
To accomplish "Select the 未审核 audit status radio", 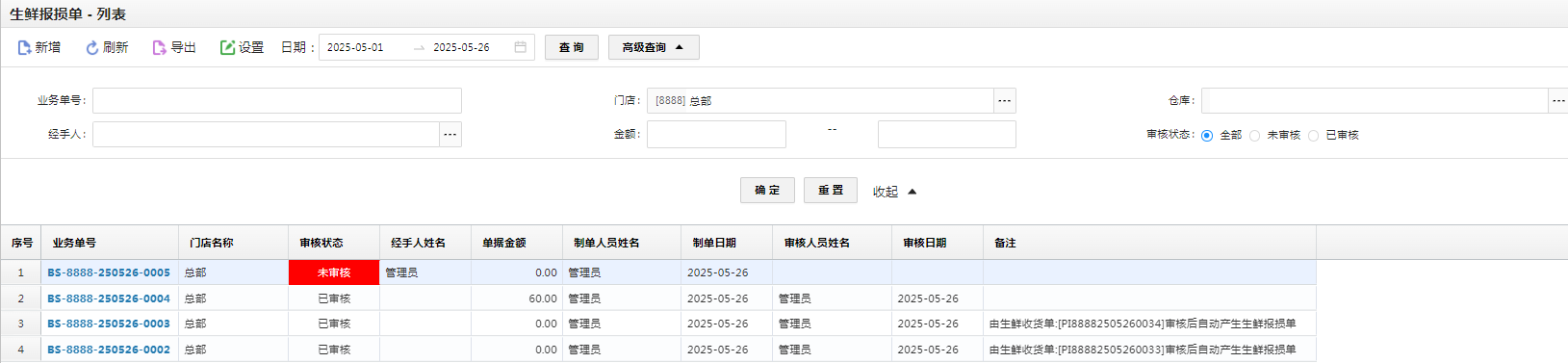I will pyautogui.click(x=1254, y=136).
